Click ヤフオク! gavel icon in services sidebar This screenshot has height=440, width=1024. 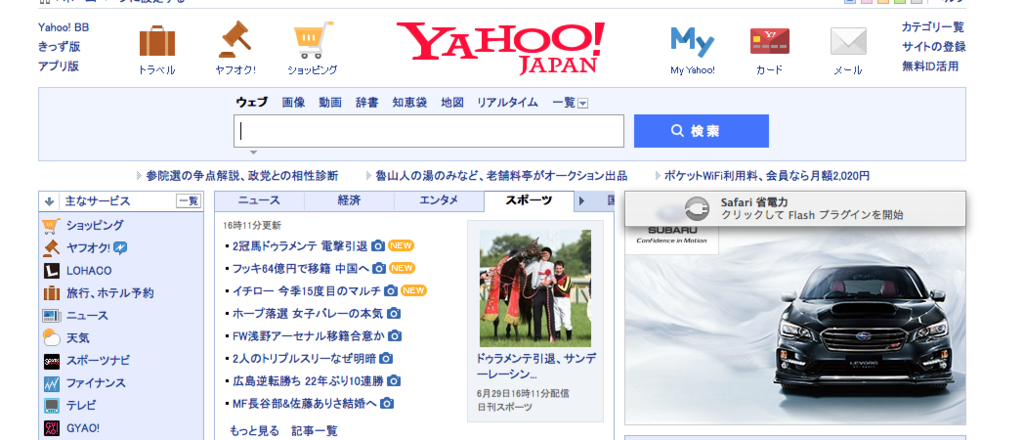(52, 248)
